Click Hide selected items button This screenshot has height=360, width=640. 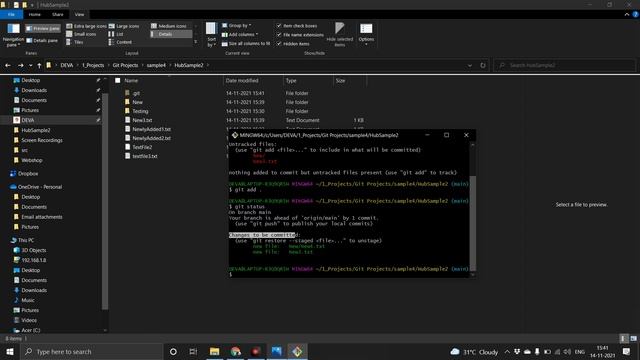point(340,35)
